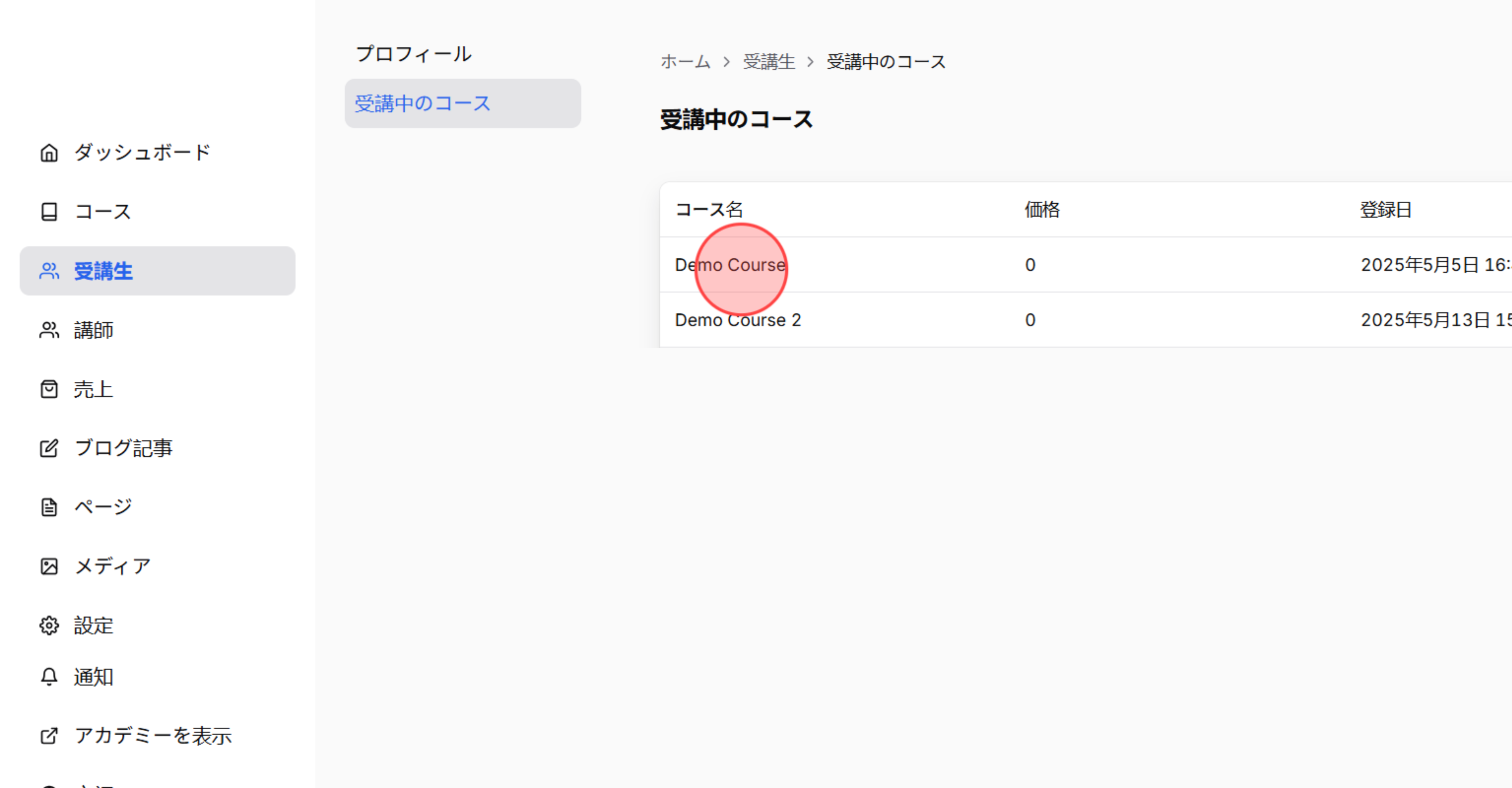
Task: Open the 講師 instructors icon
Action: pyautogui.click(x=49, y=330)
